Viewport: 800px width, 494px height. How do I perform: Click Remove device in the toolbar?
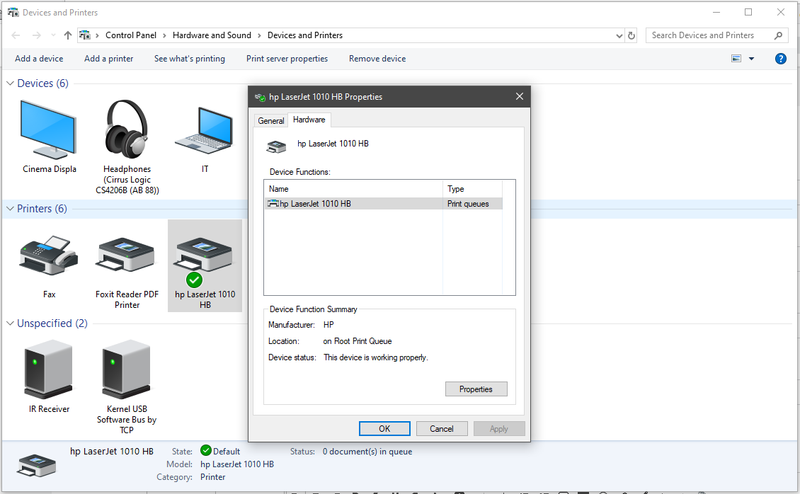tap(377, 59)
